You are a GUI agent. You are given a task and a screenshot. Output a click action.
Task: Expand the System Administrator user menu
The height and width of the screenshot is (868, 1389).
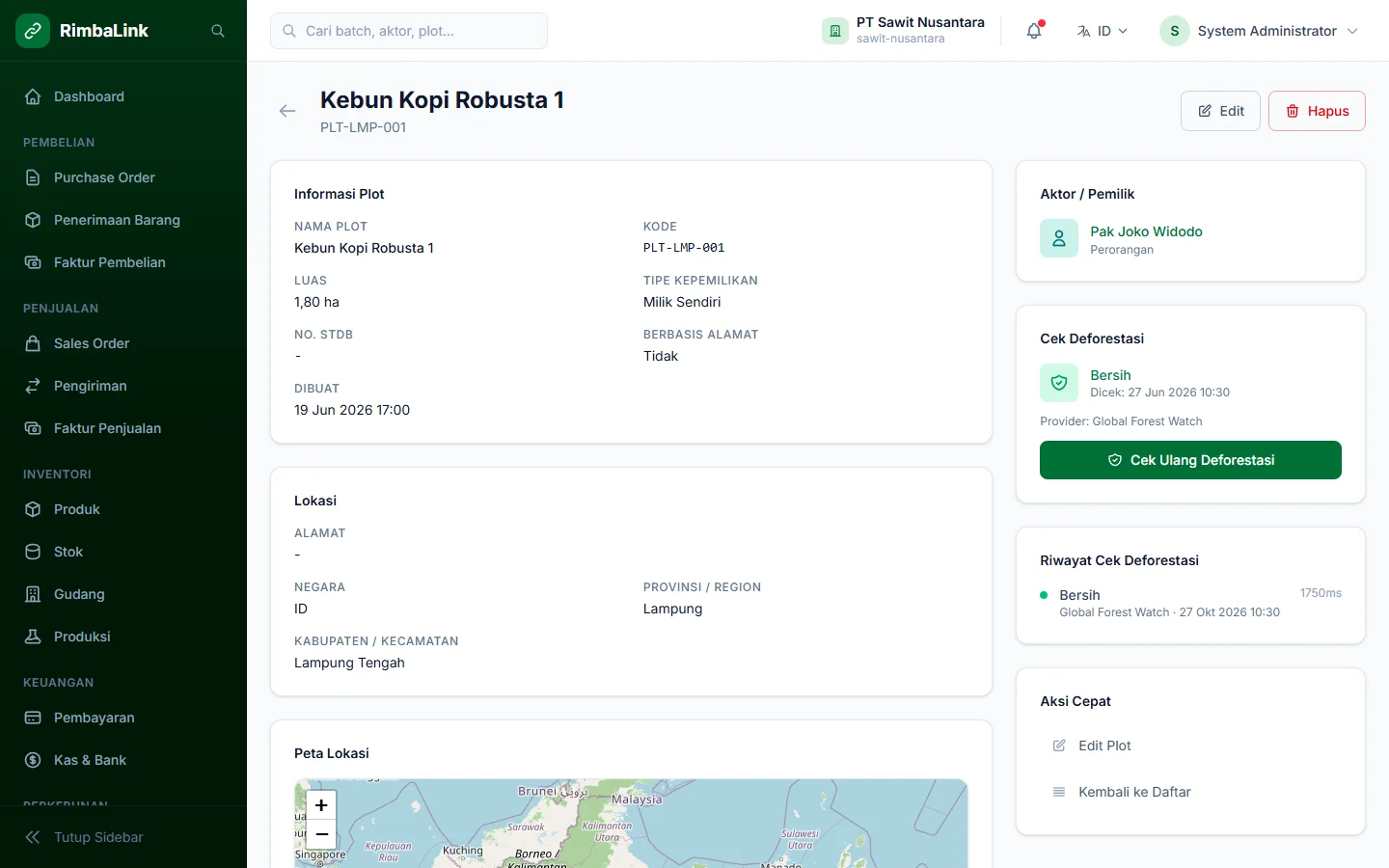click(1259, 31)
